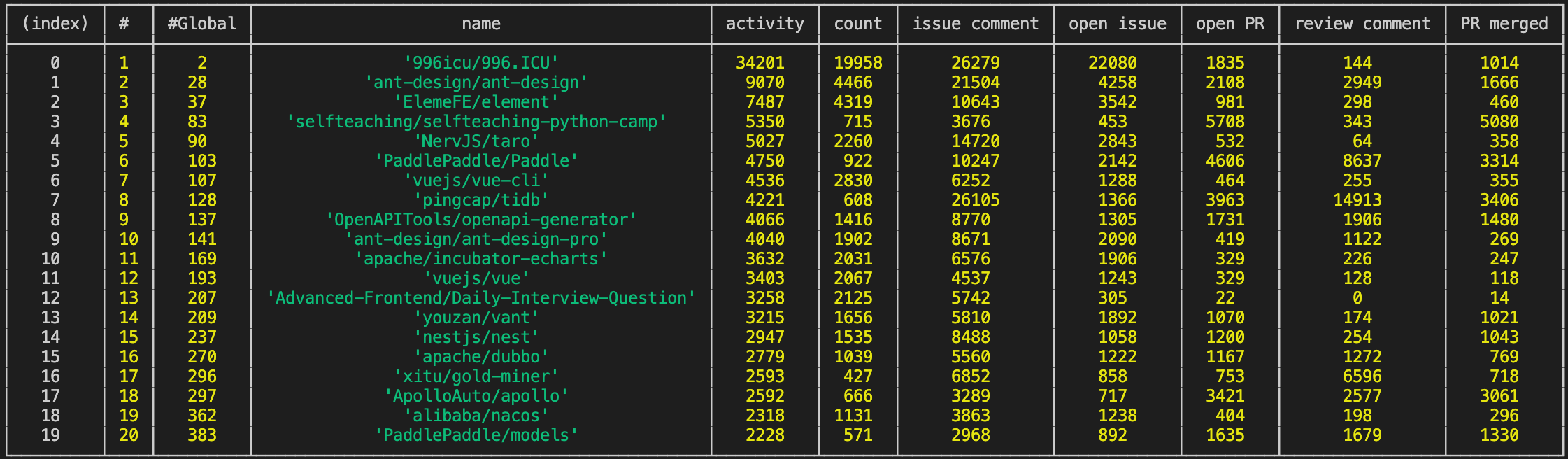
Task: Click #Global value 207
Action: coord(201,298)
